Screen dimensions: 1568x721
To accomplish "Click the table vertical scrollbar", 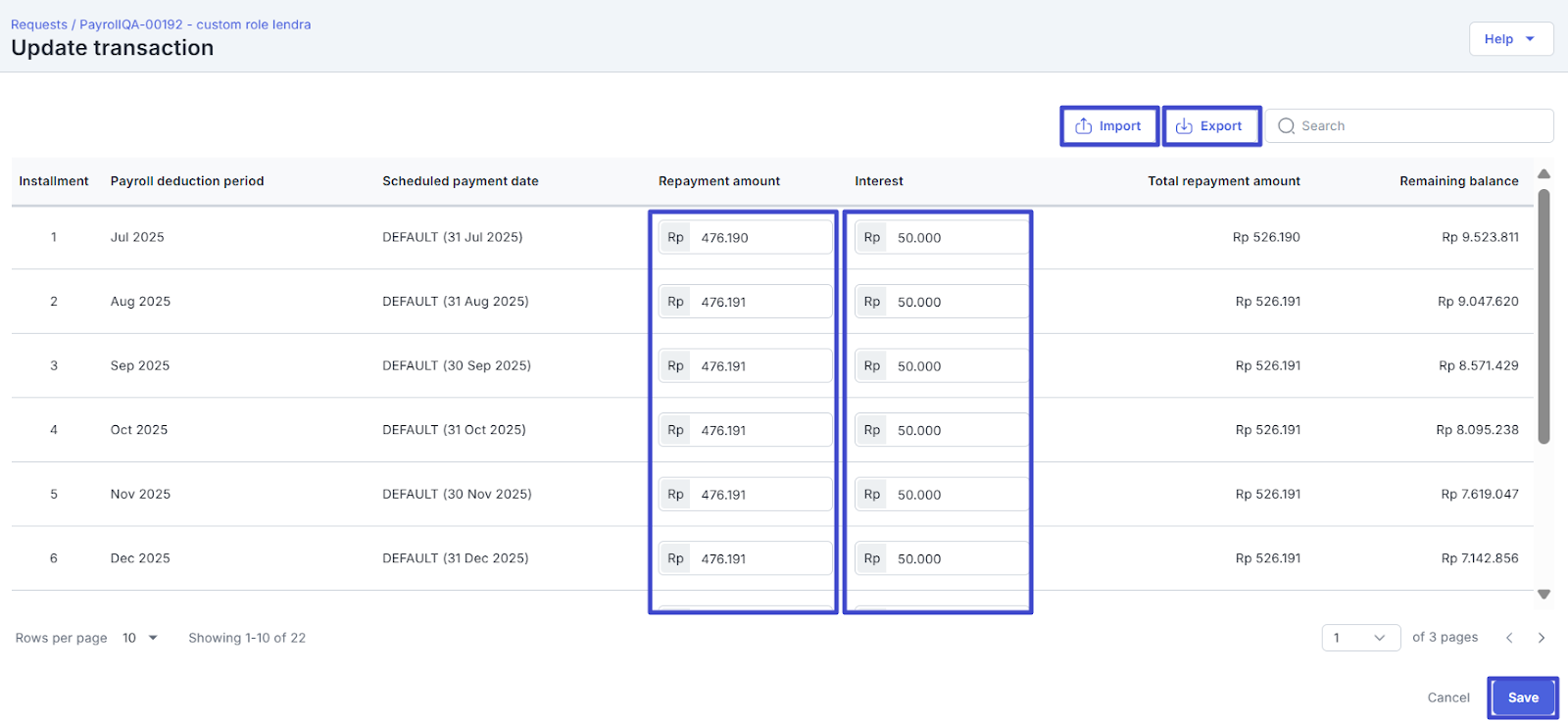I will click(1543, 313).
